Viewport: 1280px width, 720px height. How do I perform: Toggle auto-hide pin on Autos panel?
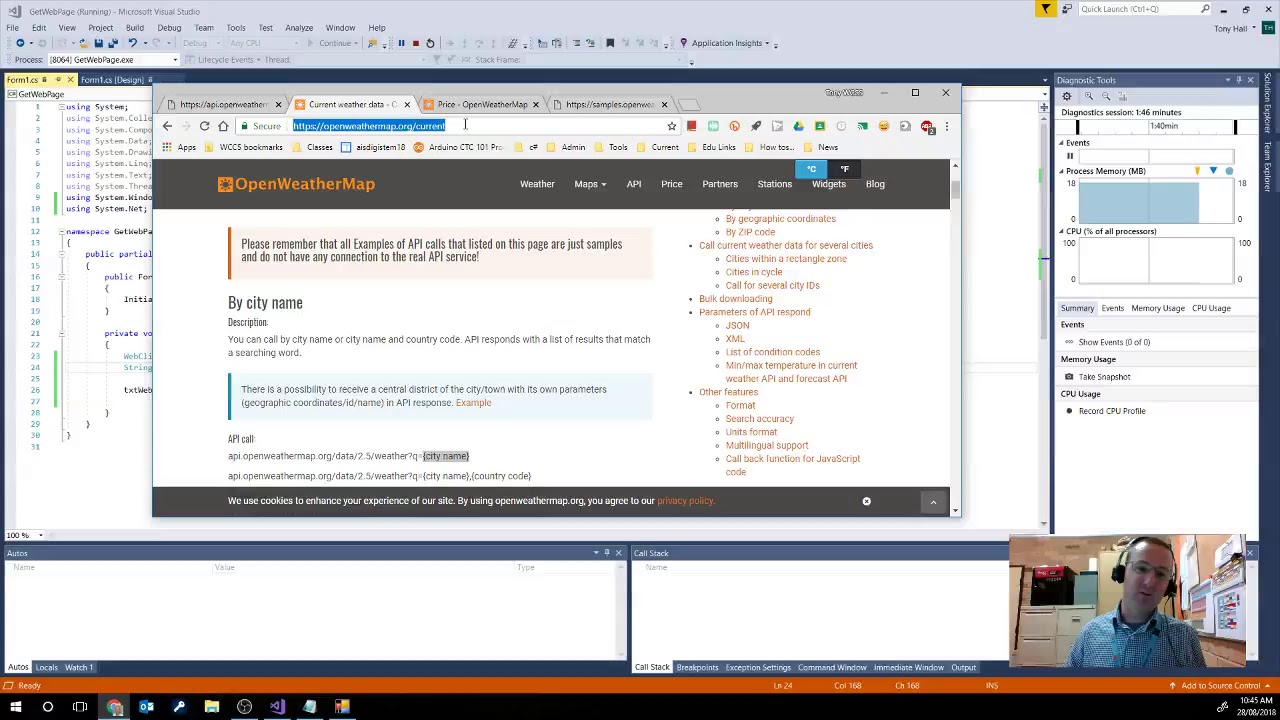(x=606, y=553)
